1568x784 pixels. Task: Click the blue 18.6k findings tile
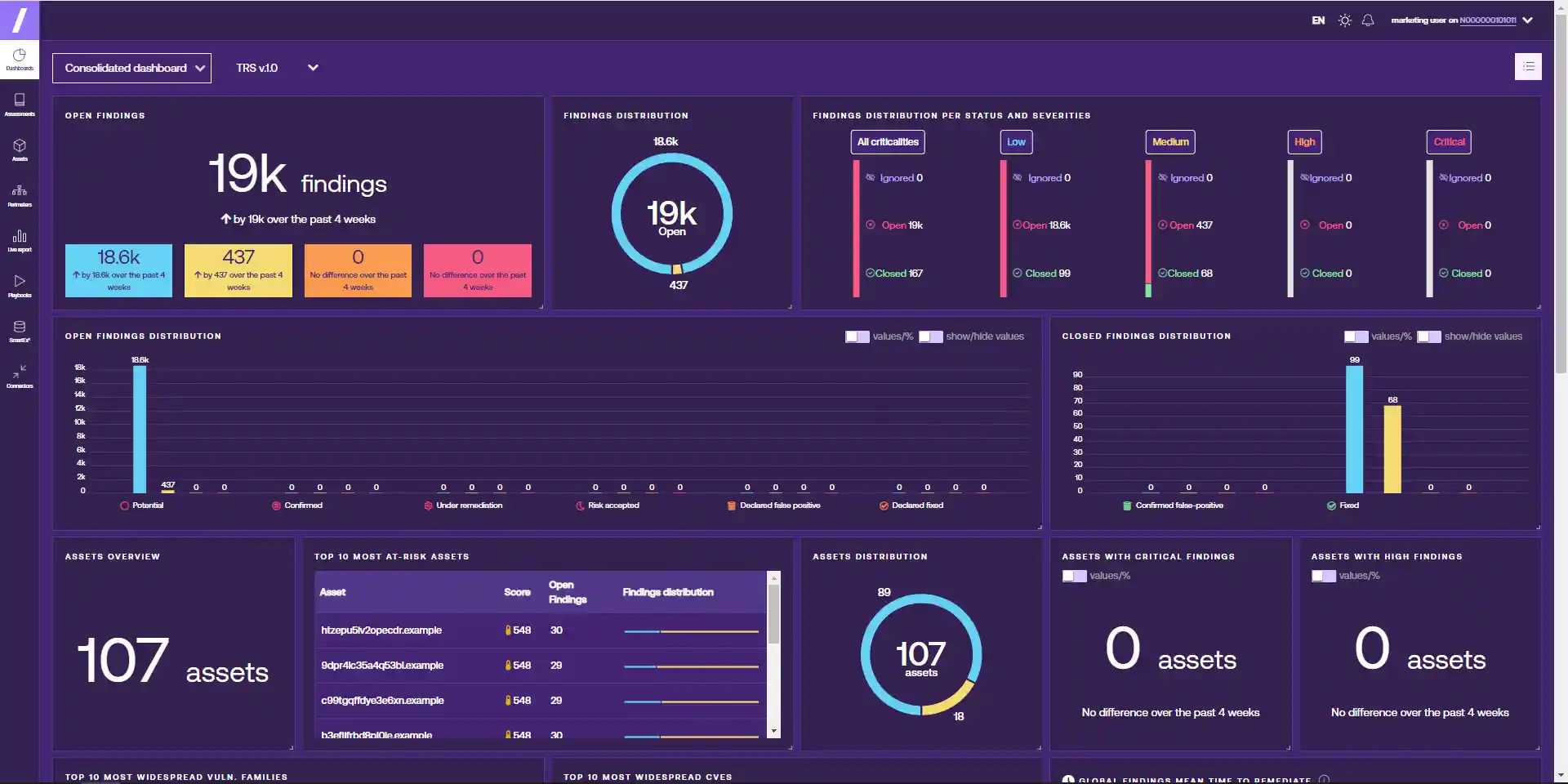118,270
